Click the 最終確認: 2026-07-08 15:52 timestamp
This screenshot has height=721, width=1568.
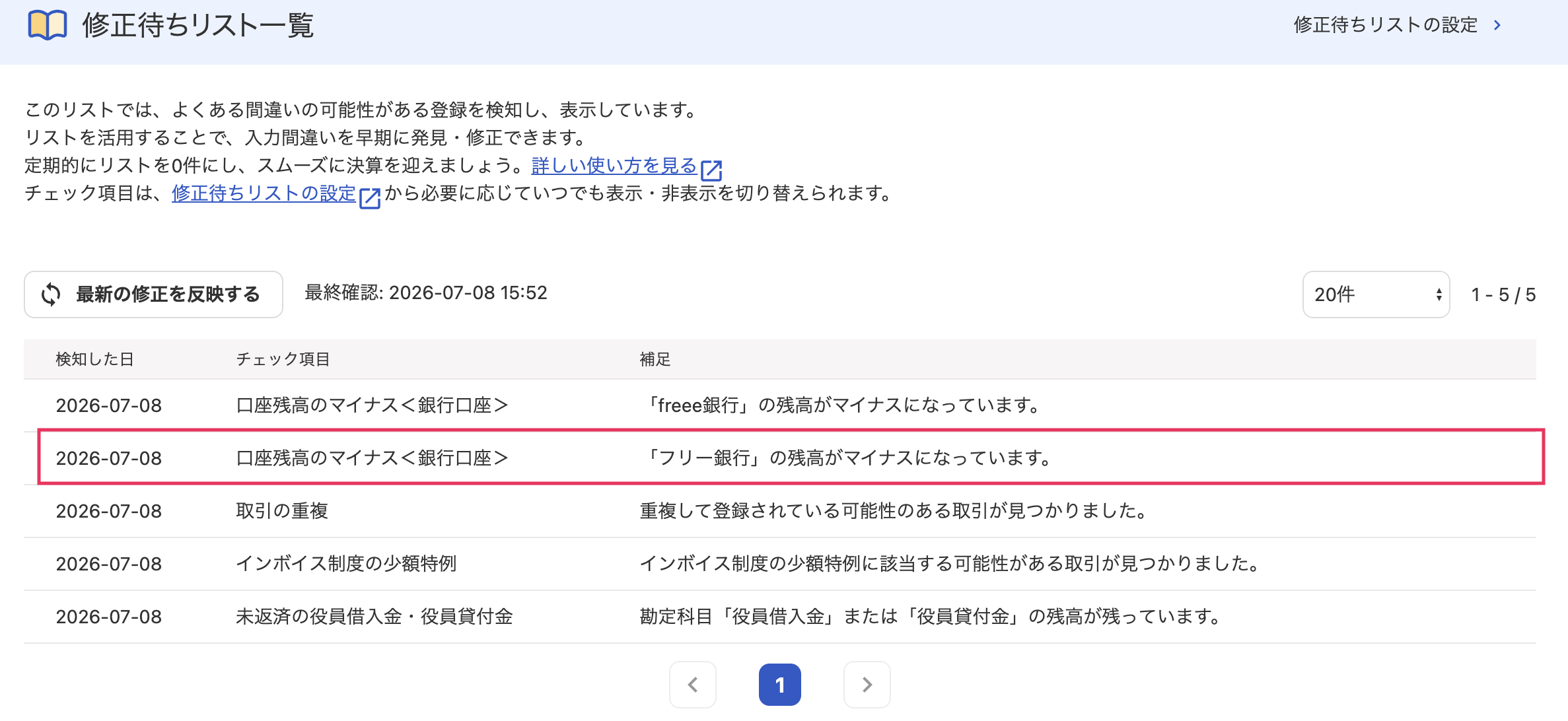[x=426, y=293]
